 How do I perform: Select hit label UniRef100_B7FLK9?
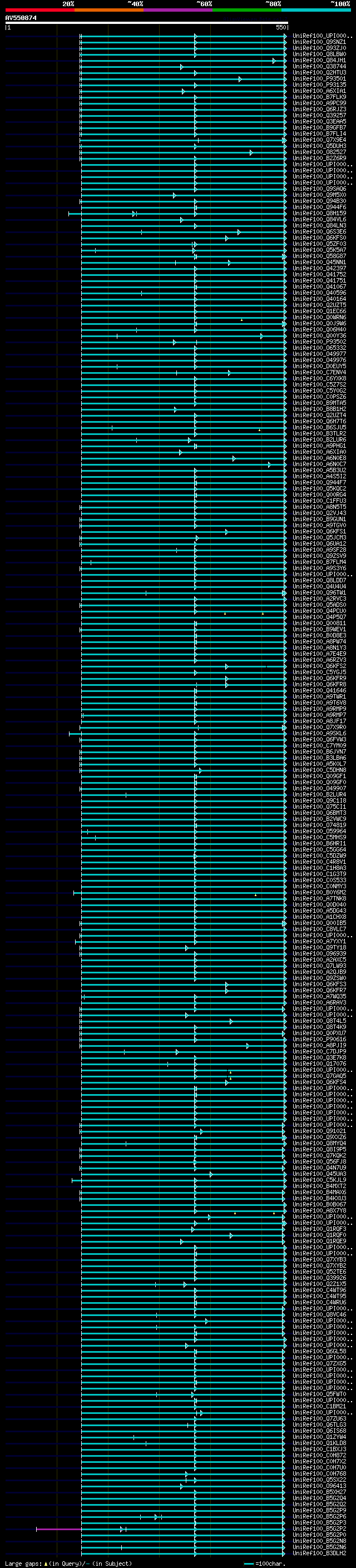319,97
